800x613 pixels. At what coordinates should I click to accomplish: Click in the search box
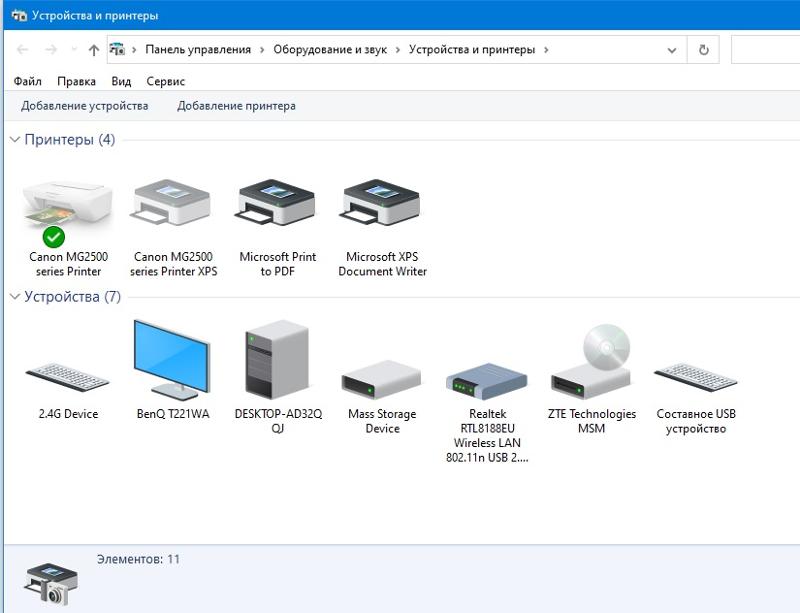pyautogui.click(x=765, y=50)
